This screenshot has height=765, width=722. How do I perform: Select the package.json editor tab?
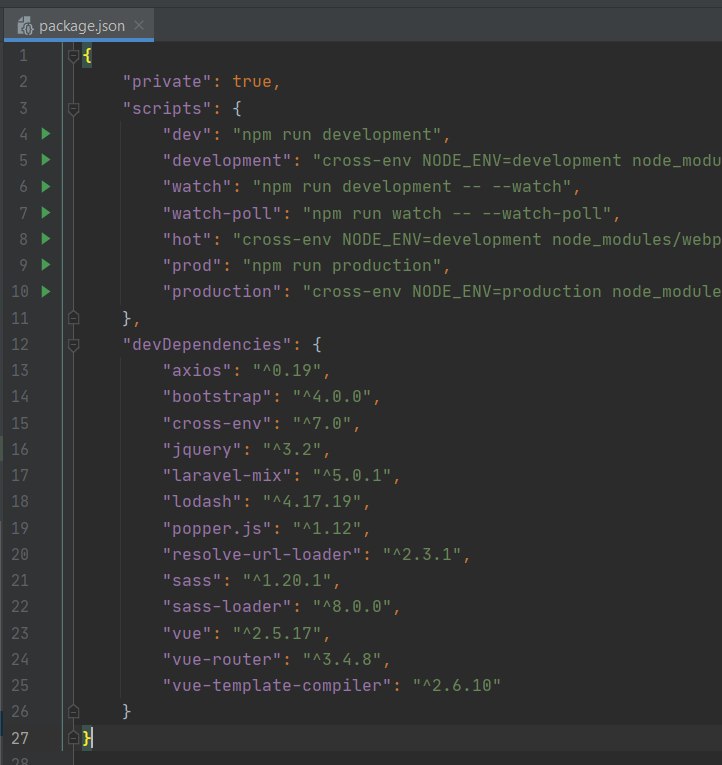pos(79,25)
